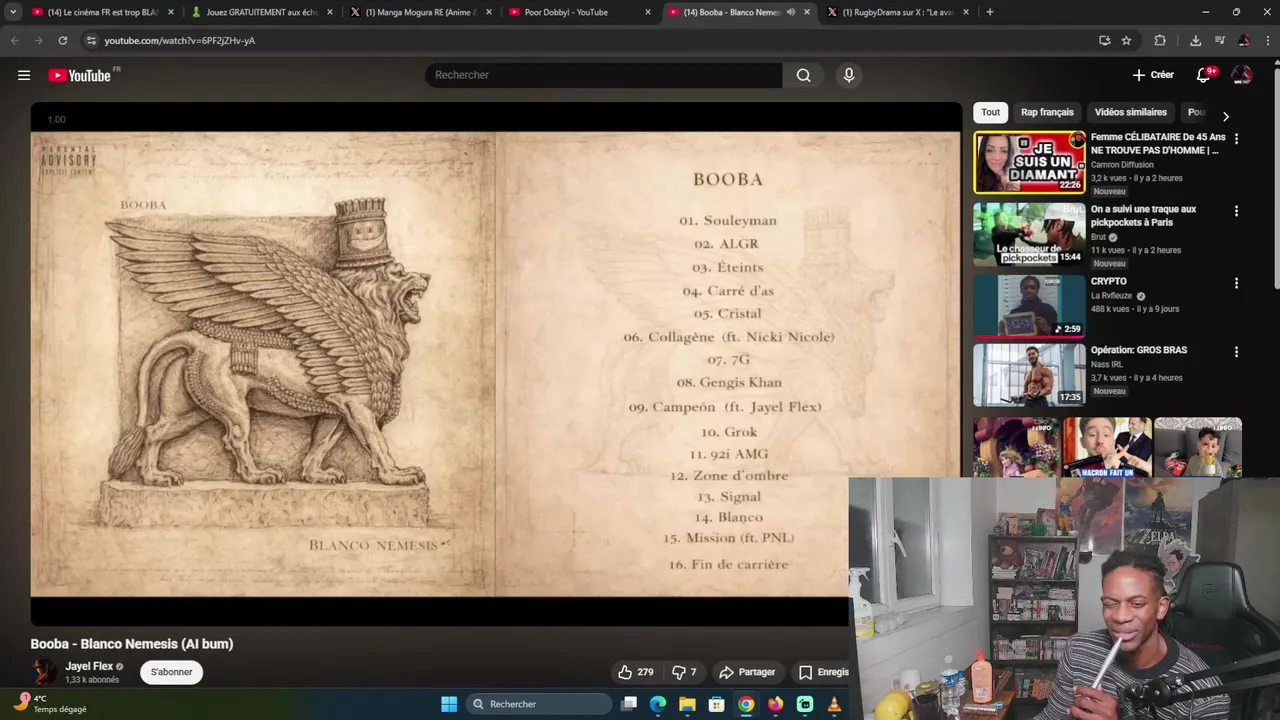Switch to 'Poor Dobby! - YouTube' tab

580,12
